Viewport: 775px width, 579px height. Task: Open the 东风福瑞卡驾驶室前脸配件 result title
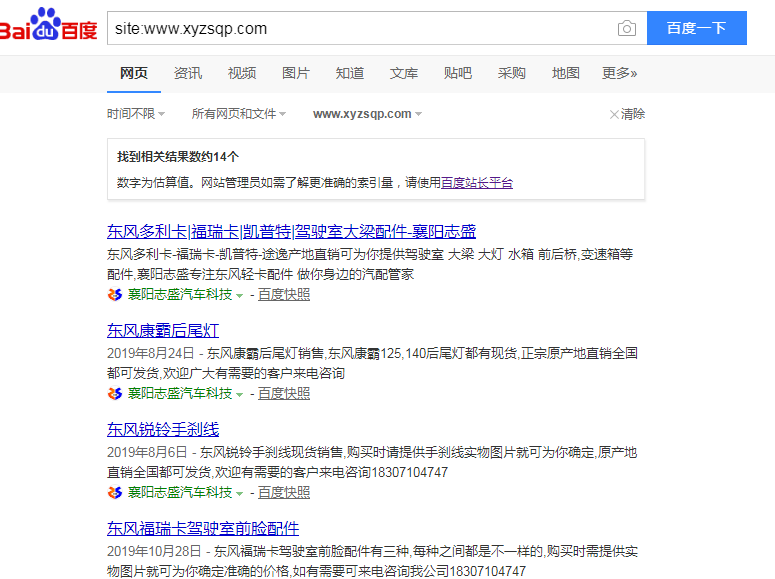(x=203, y=528)
